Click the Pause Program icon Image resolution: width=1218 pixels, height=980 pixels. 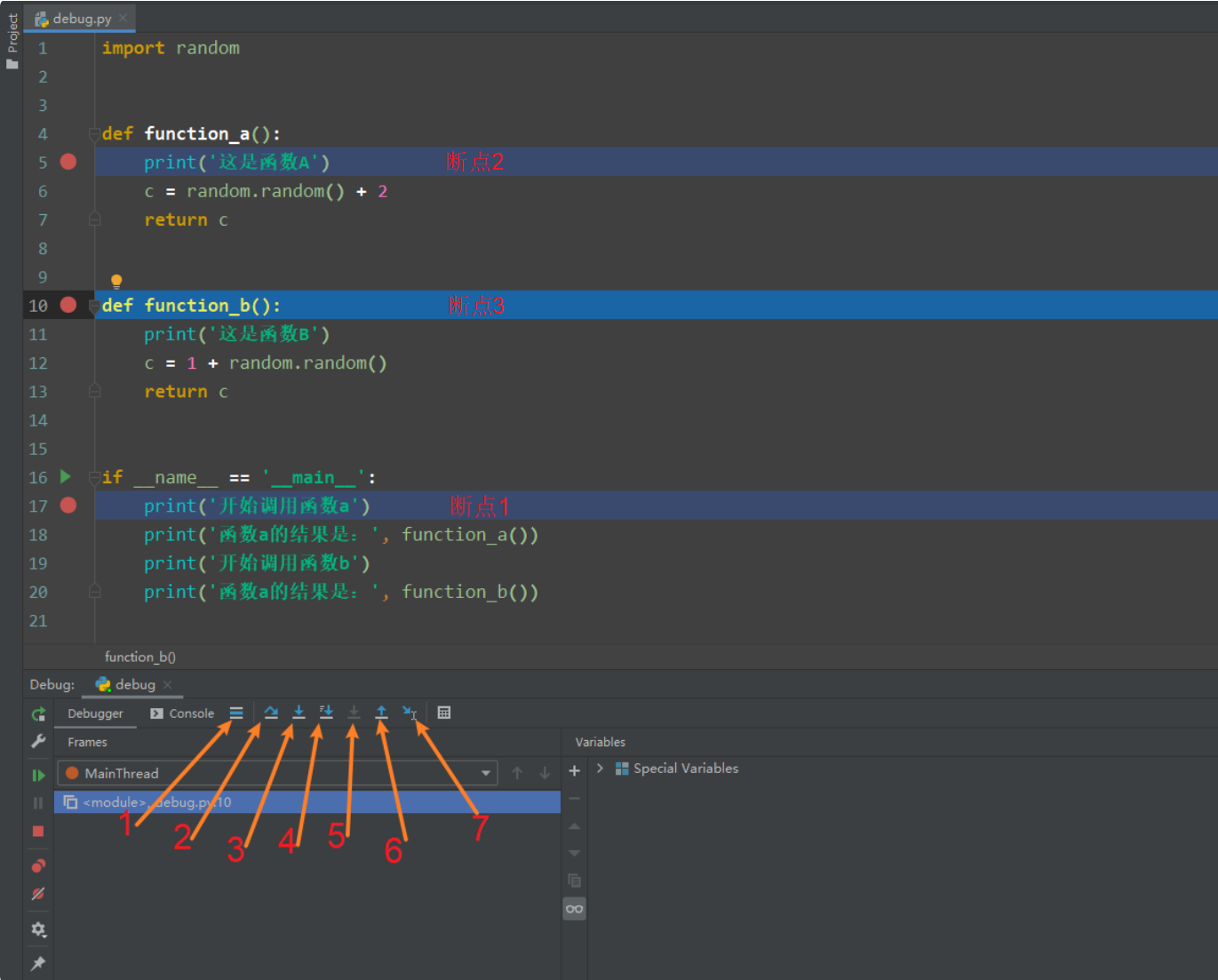point(38,803)
